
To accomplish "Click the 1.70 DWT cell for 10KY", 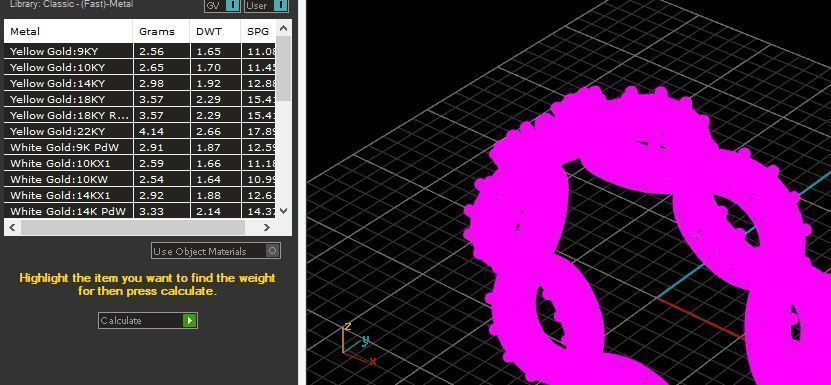I will [215, 67].
